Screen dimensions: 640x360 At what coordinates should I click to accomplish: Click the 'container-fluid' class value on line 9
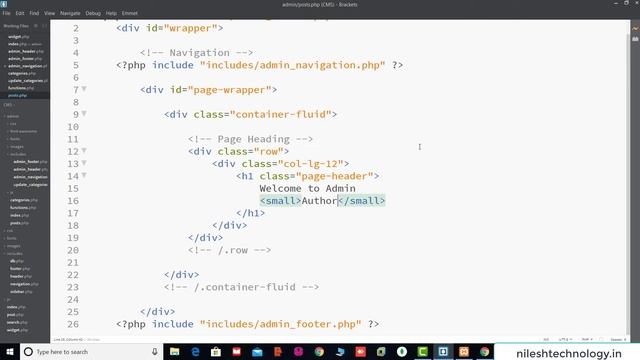(280, 114)
